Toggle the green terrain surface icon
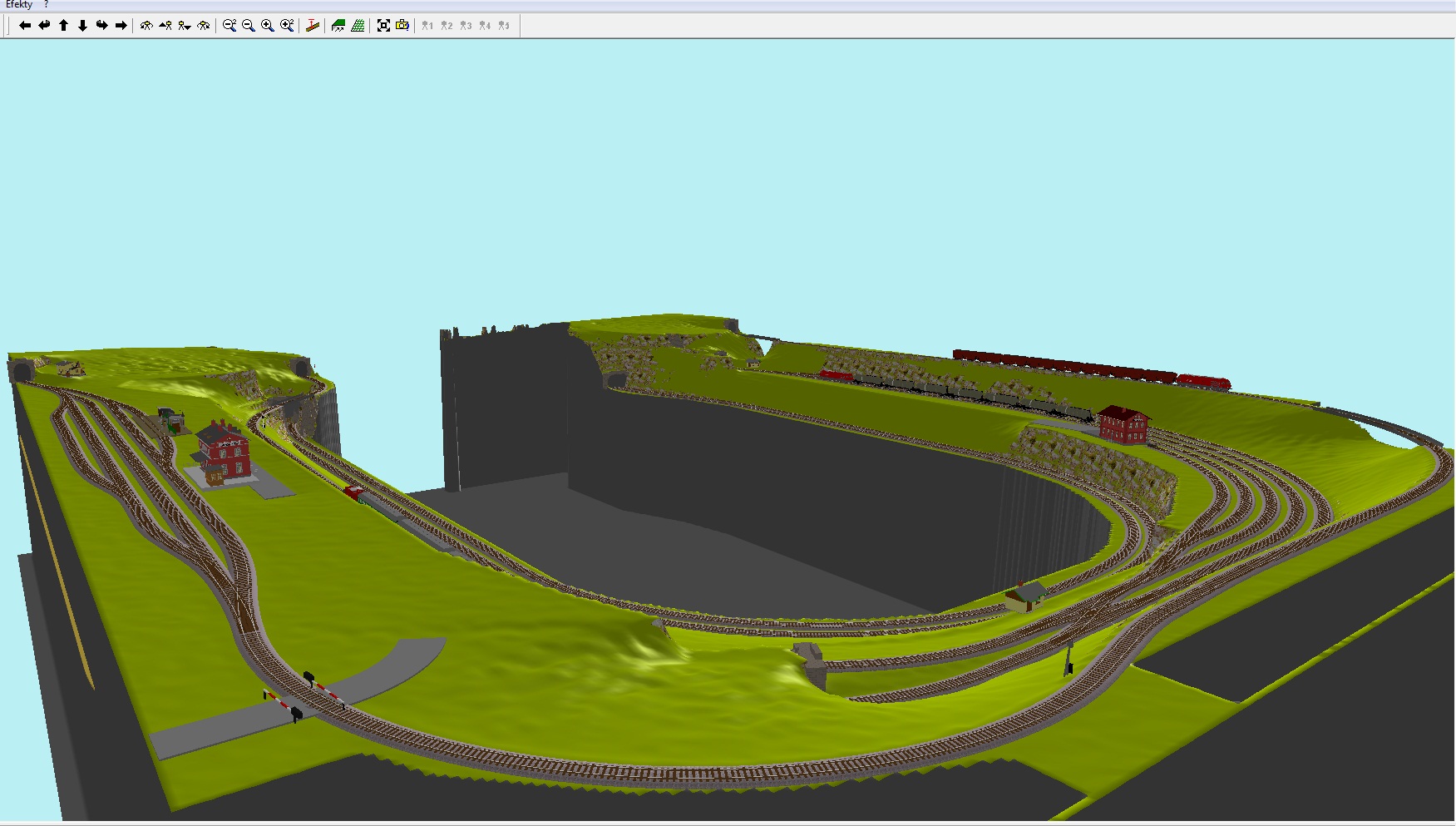1456x826 pixels. (x=338, y=26)
